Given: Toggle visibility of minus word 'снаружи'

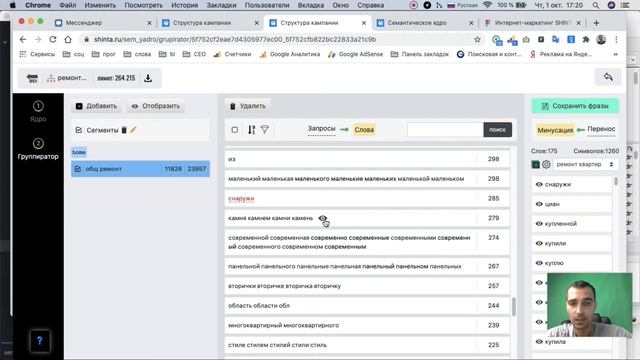Looking at the screenshot, I should click(539, 184).
